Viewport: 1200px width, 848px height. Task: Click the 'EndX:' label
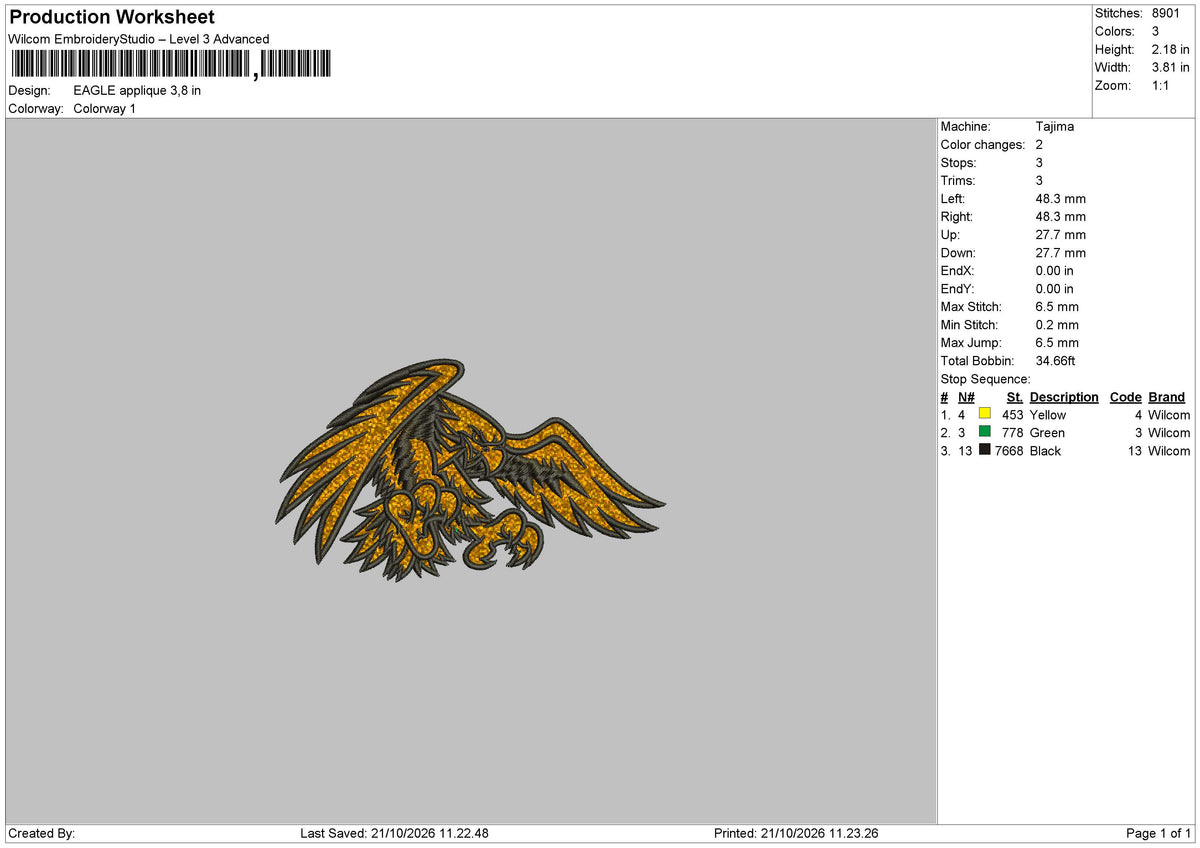[x=958, y=270]
